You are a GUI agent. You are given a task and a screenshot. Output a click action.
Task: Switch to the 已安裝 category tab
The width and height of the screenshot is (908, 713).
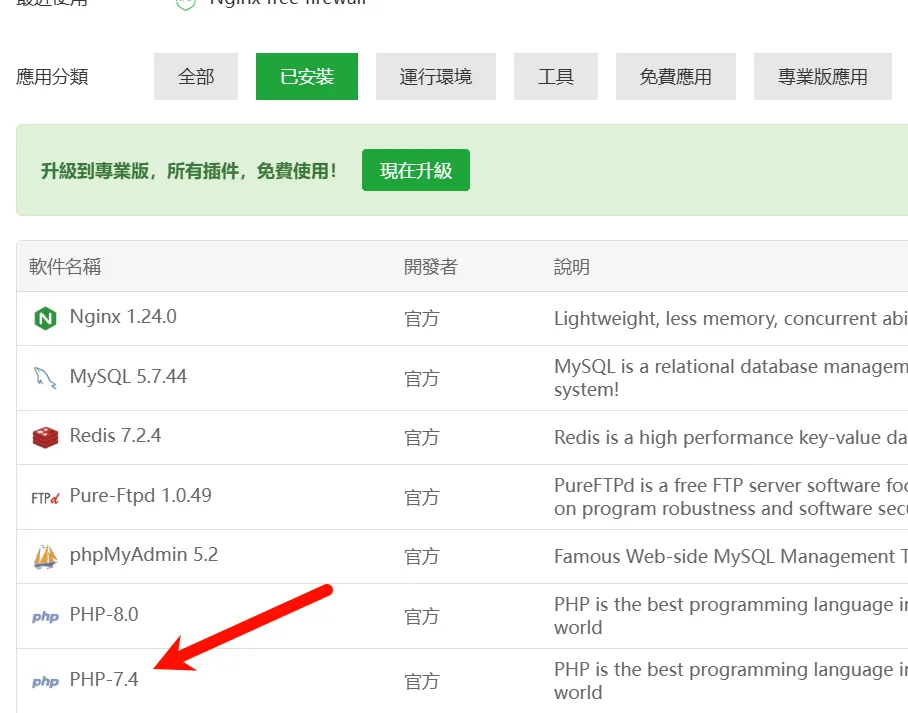click(x=307, y=76)
